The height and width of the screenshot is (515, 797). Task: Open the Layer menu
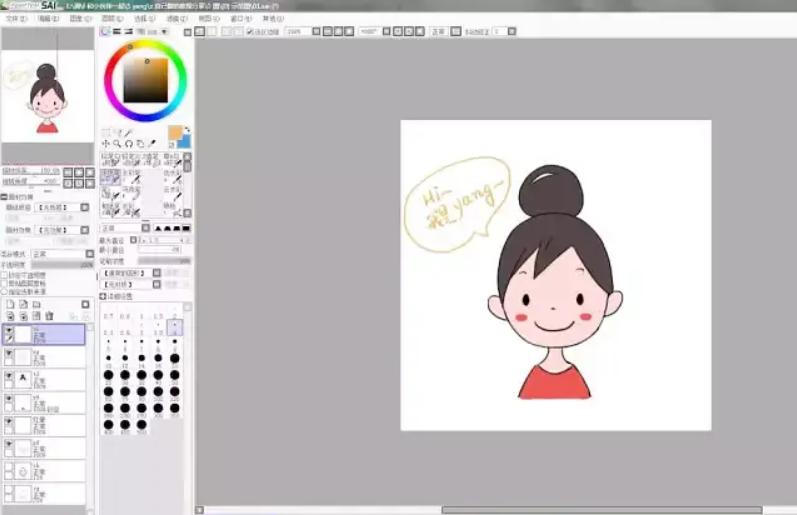[x=112, y=18]
